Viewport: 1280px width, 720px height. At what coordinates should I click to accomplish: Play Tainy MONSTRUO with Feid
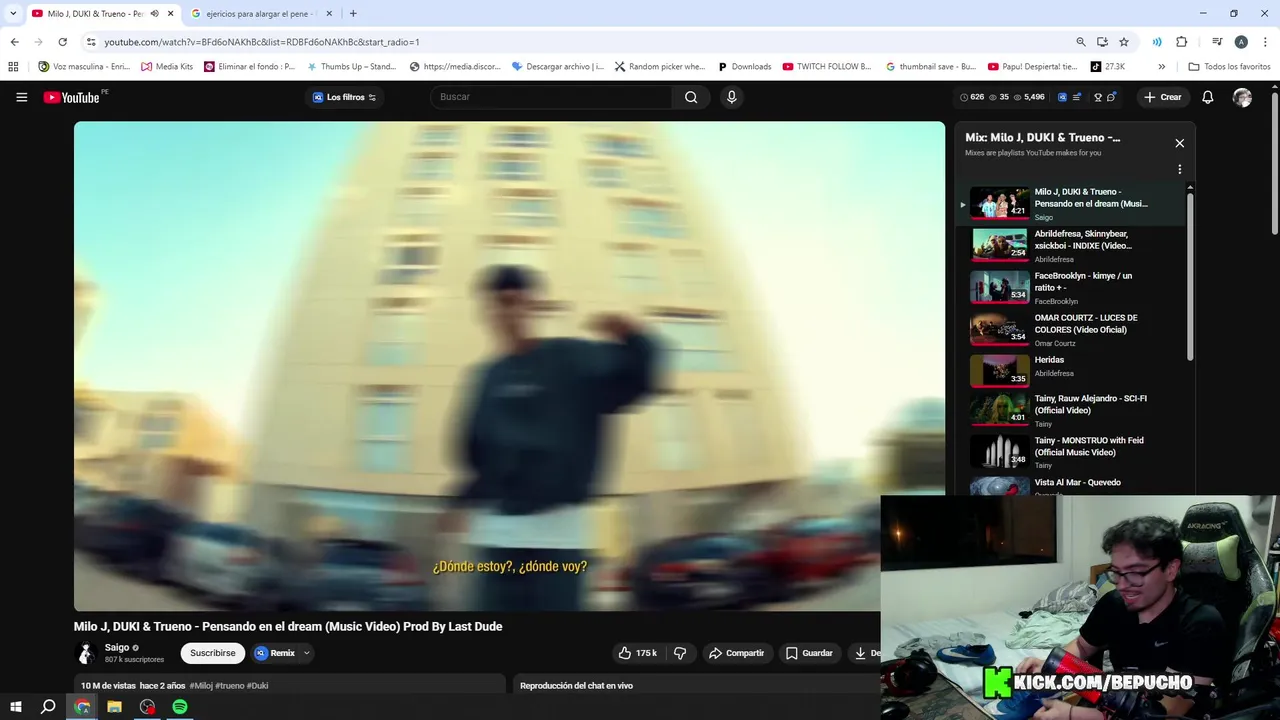(x=1073, y=452)
